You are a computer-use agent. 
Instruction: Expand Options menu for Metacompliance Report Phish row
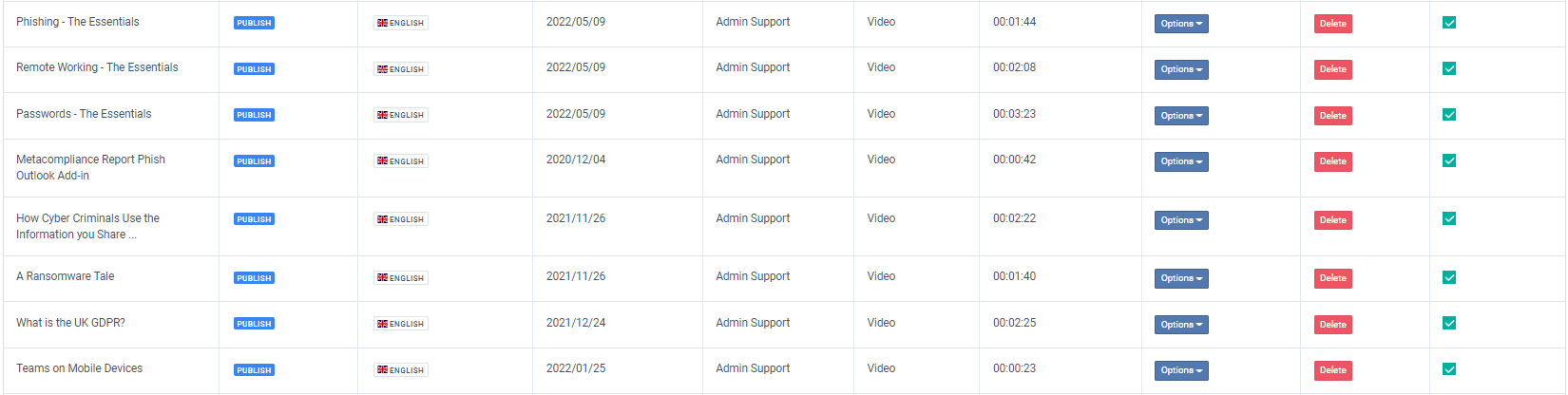[x=1181, y=161]
